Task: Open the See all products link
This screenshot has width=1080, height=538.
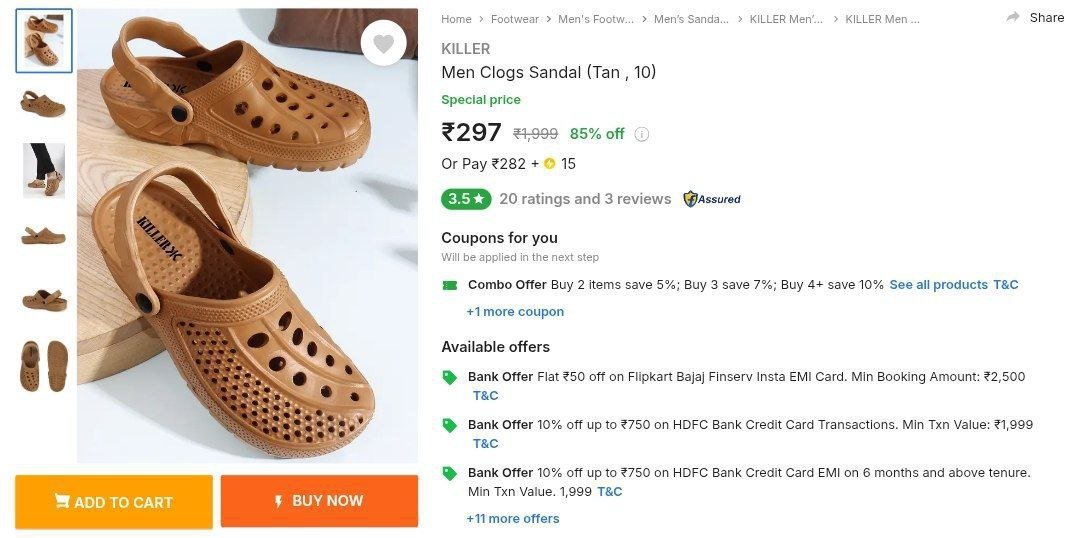Action: tap(938, 285)
